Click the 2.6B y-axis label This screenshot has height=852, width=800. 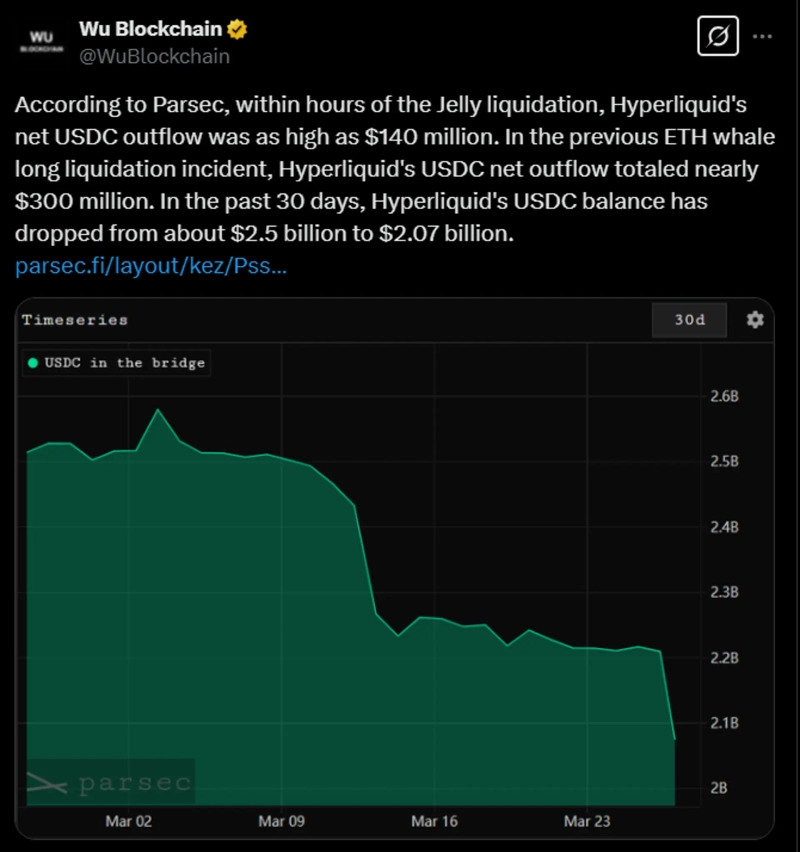coord(722,396)
